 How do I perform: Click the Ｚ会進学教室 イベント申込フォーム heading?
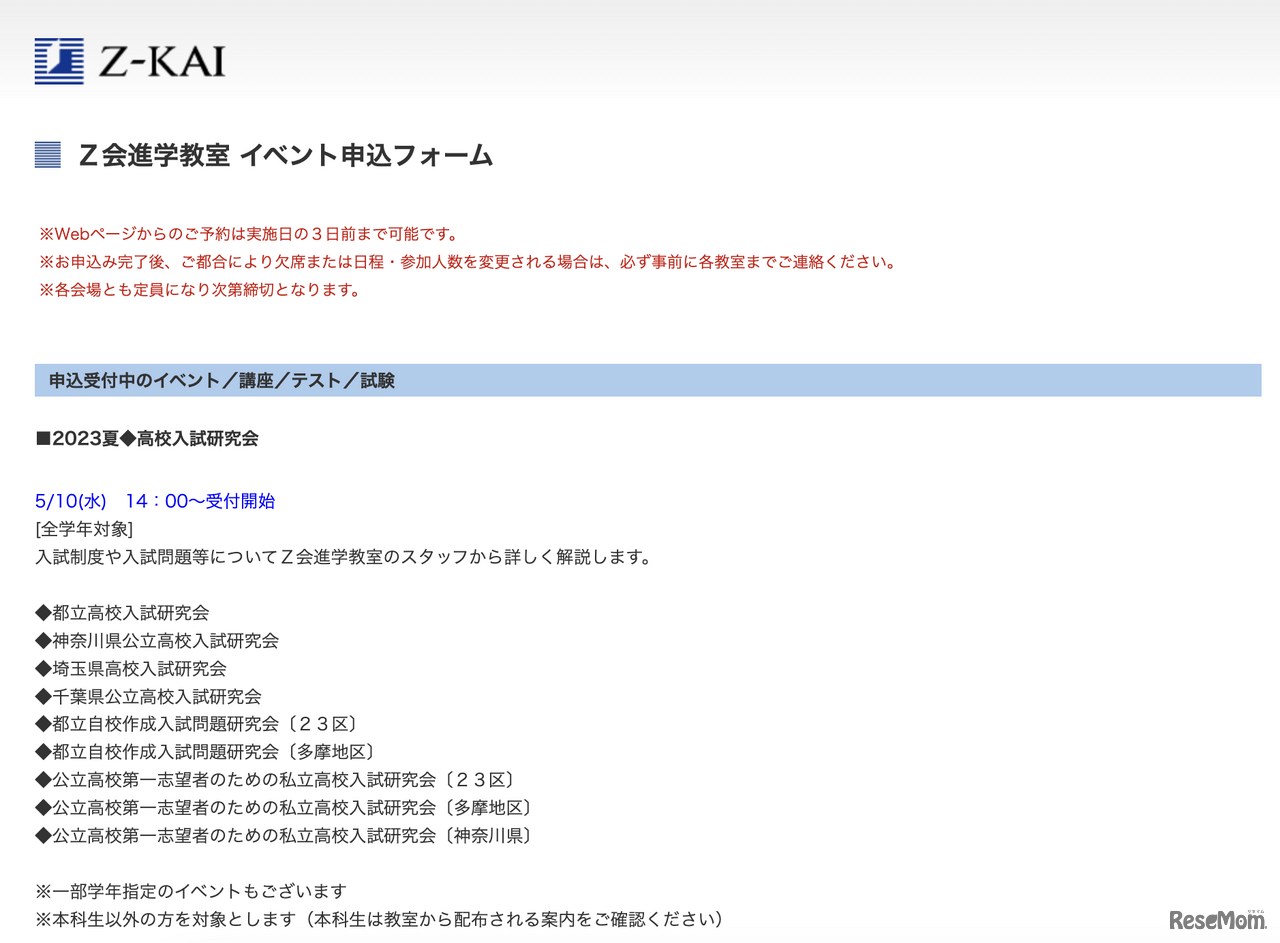tap(284, 155)
